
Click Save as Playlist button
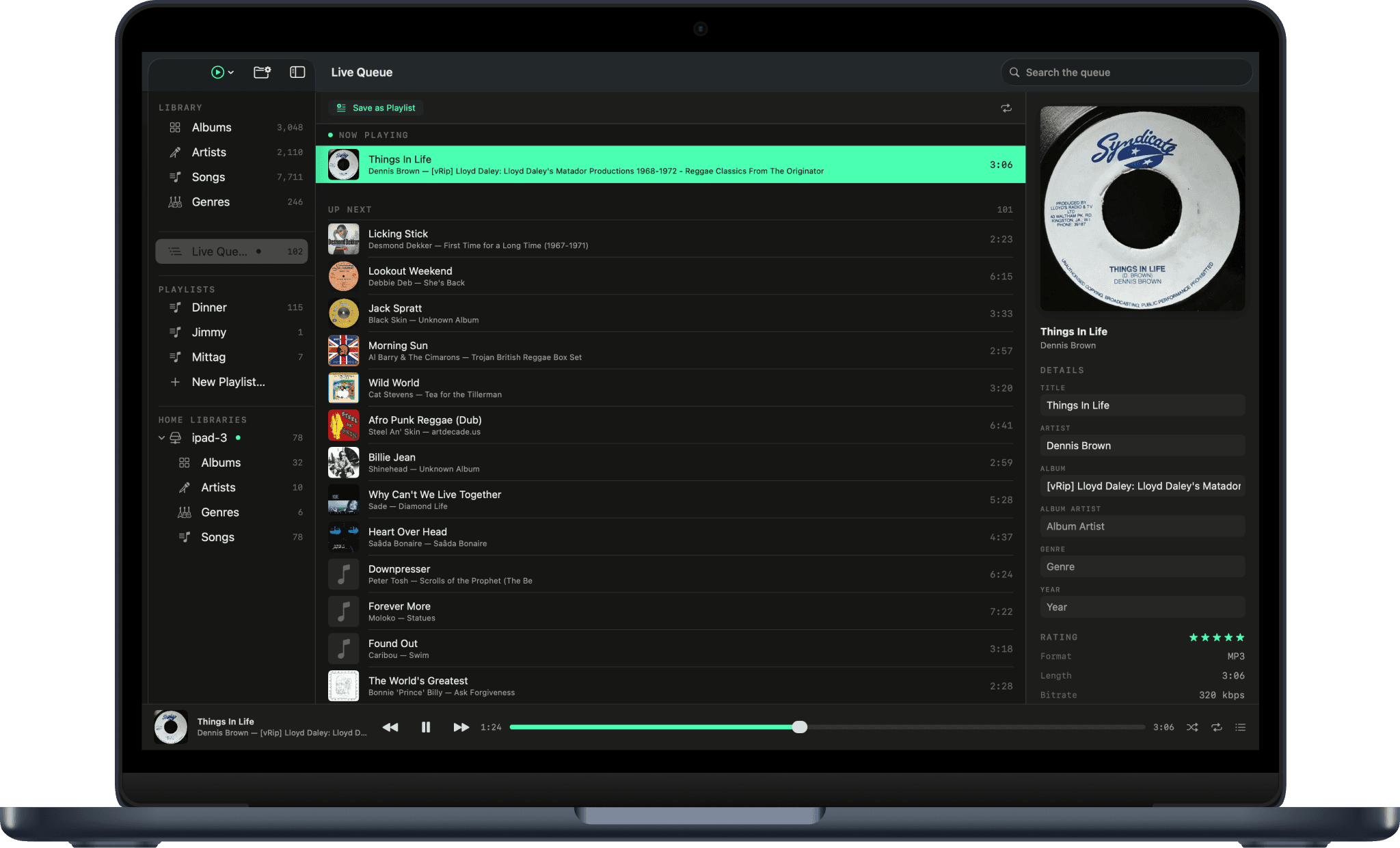tap(377, 108)
